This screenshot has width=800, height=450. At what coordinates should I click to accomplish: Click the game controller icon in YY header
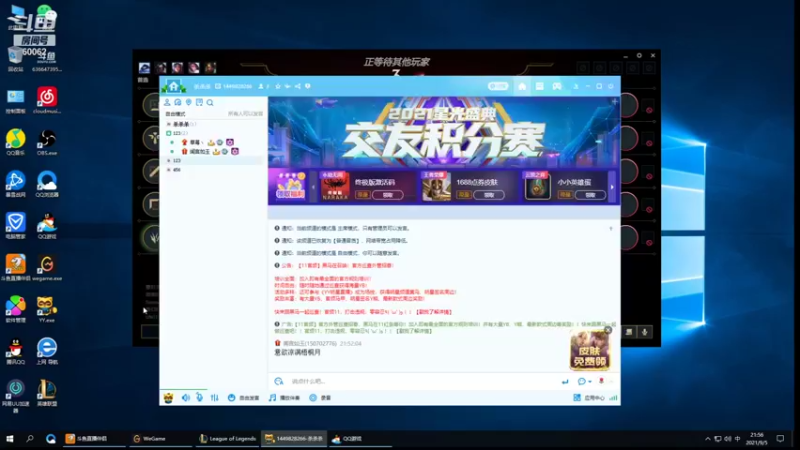557,86
